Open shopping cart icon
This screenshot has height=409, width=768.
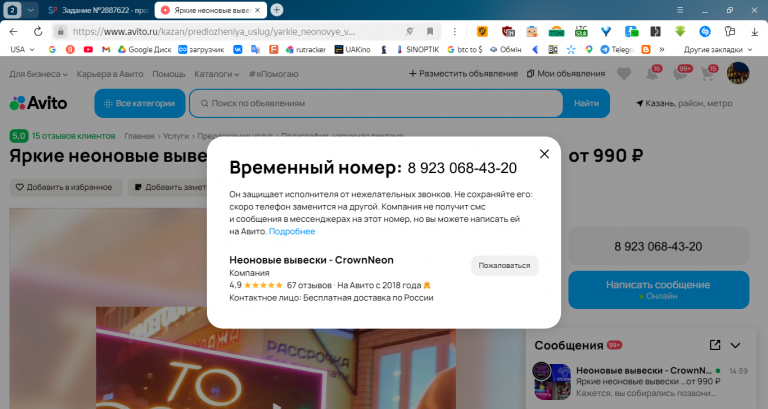pyautogui.click(x=707, y=74)
